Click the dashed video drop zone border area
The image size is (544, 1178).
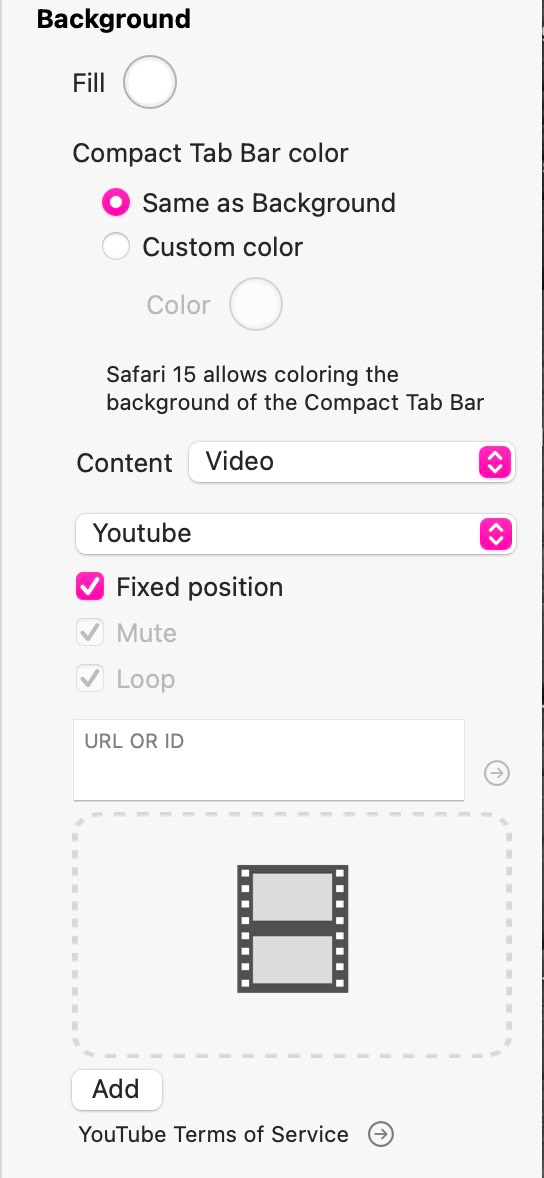pyautogui.click(x=292, y=935)
